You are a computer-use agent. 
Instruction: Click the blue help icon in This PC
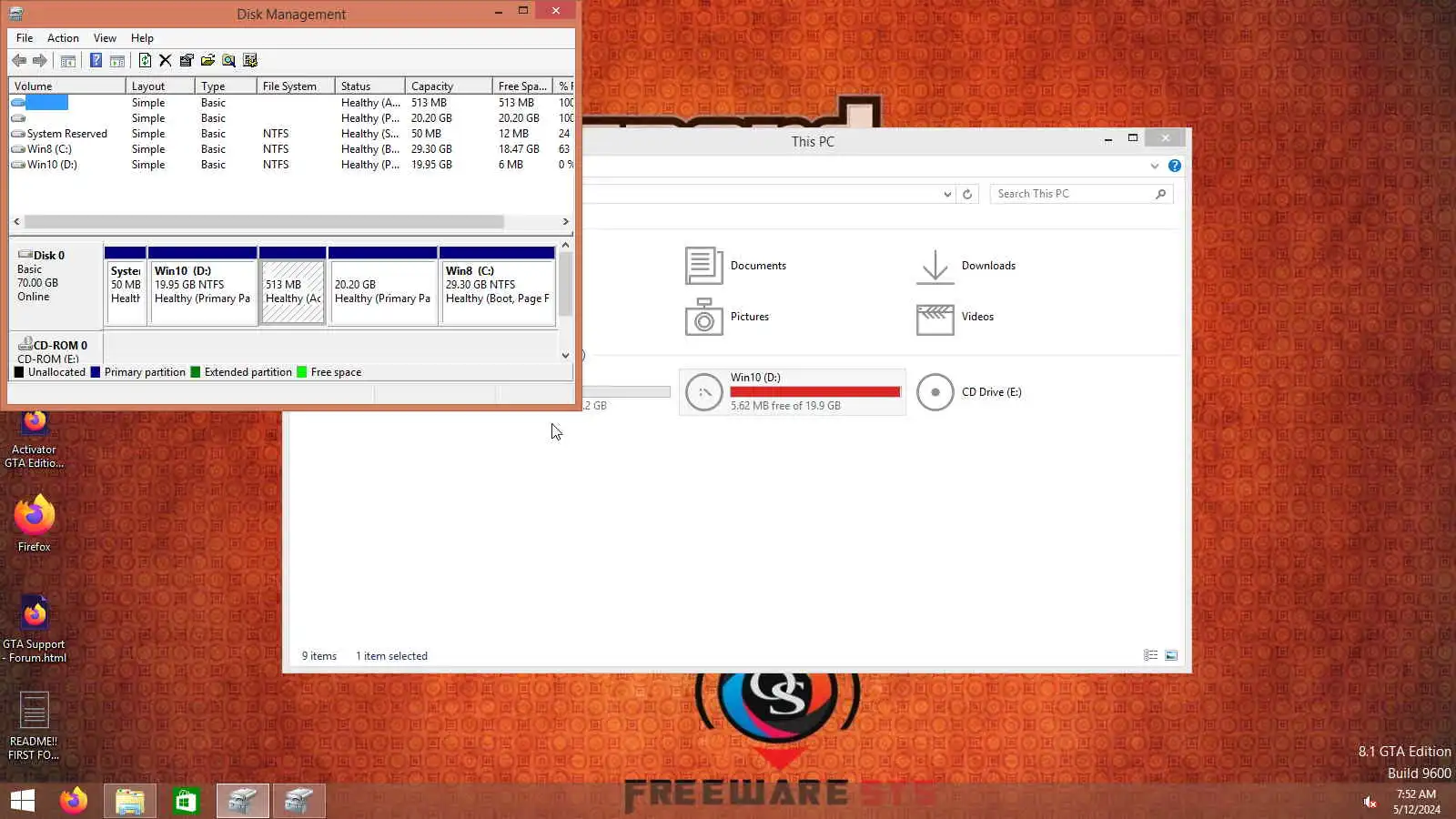(x=1175, y=166)
